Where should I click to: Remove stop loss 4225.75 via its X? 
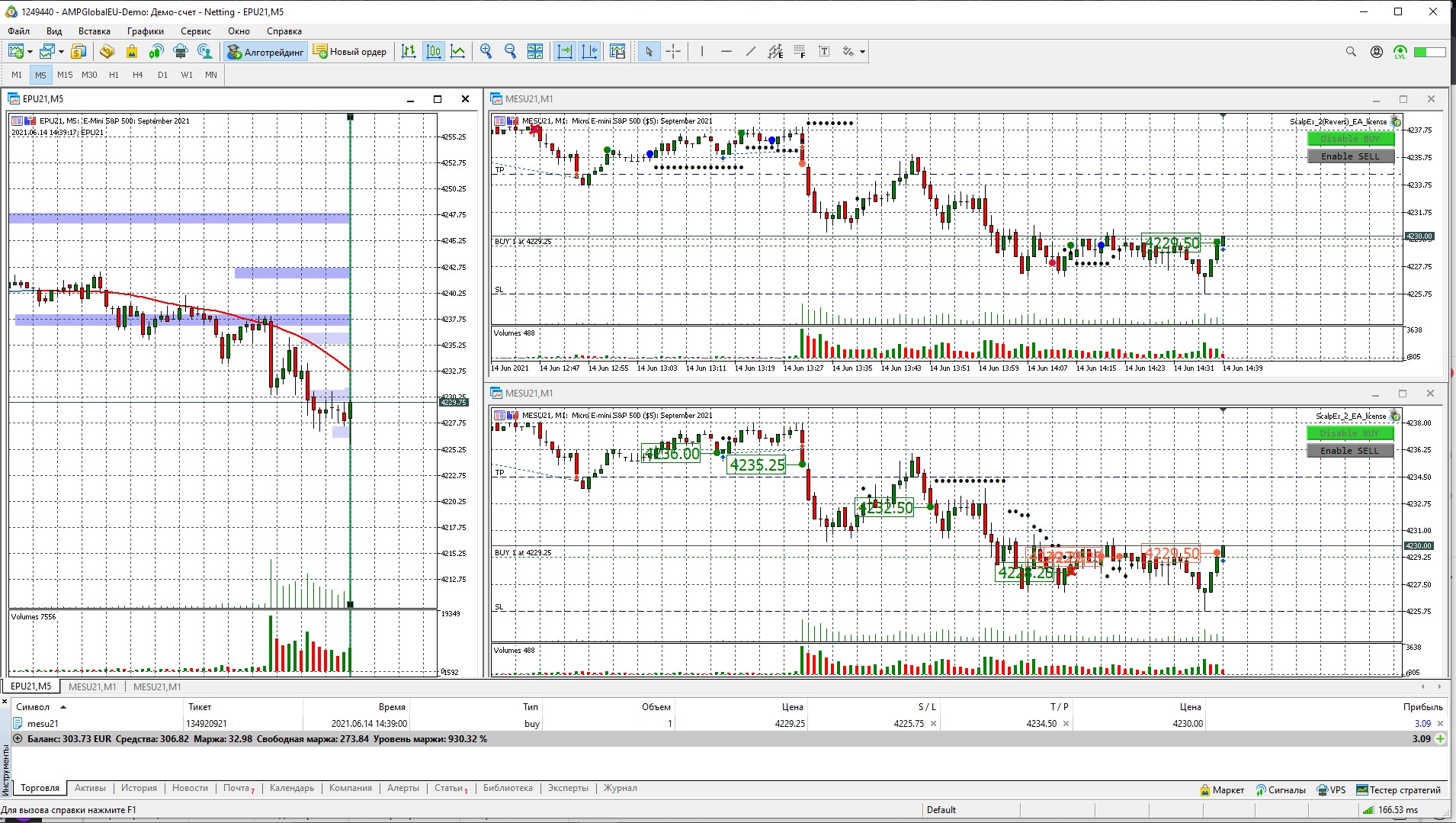coord(933,724)
